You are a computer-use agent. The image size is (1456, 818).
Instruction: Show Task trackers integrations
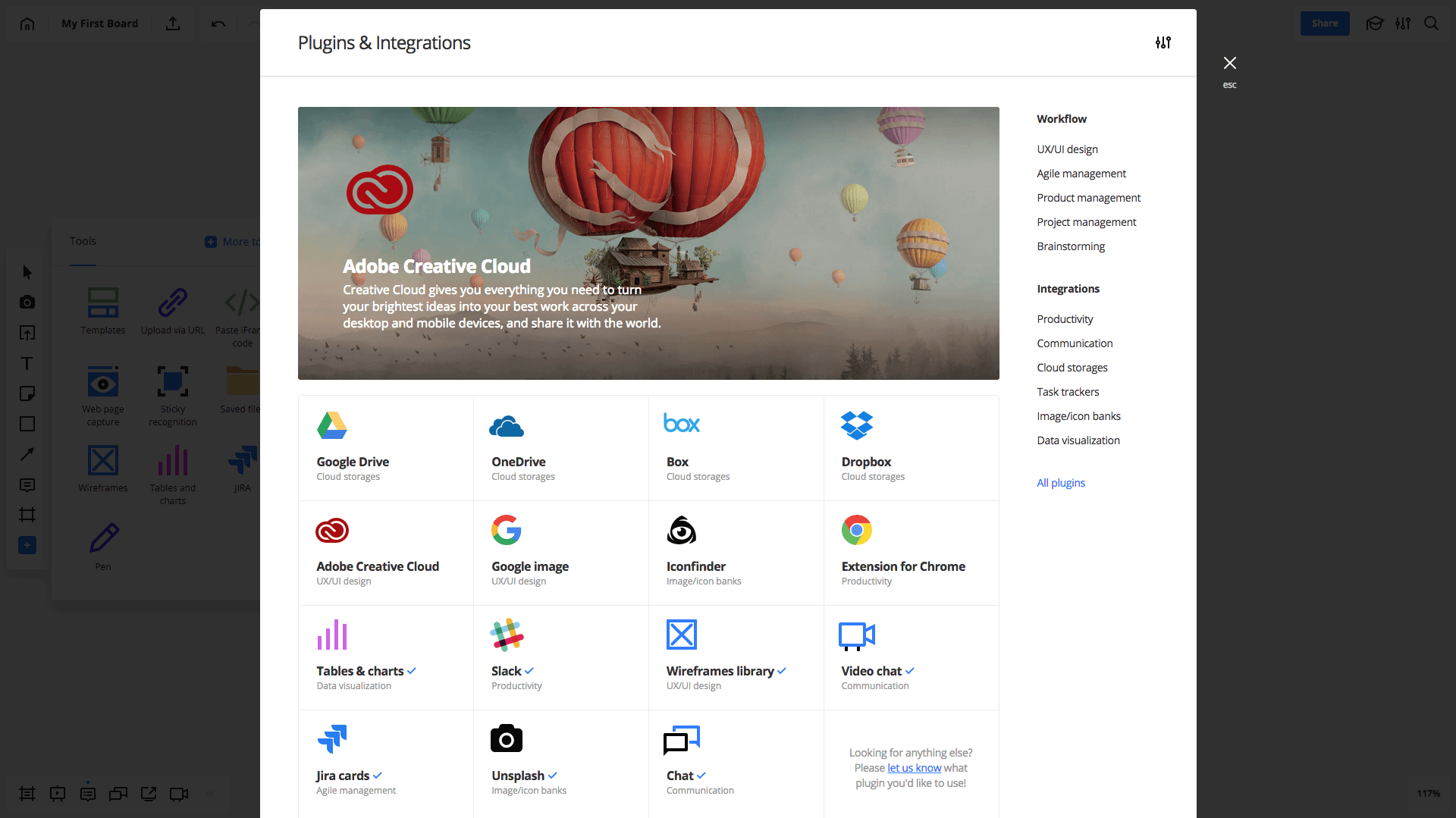(x=1068, y=392)
